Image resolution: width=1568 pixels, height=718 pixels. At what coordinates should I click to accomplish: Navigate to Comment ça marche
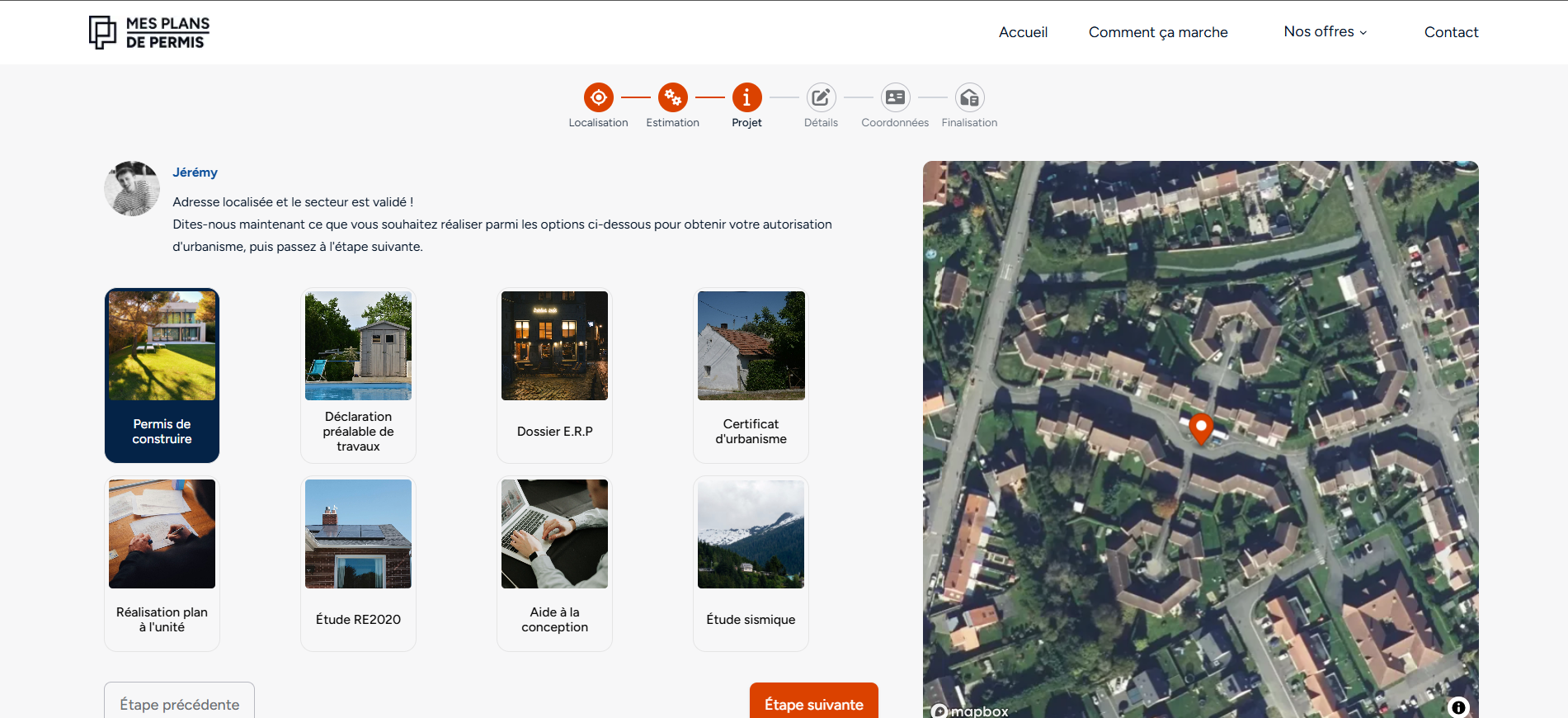[x=1157, y=32]
